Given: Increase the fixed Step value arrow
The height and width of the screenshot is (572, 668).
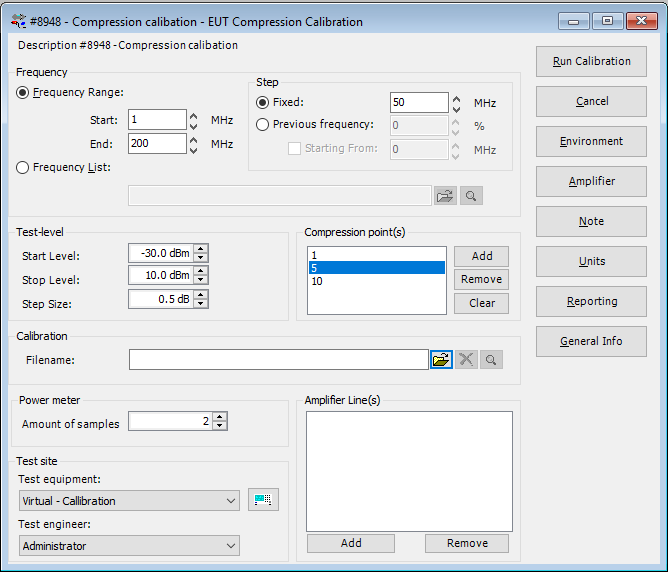Looking at the screenshot, I should click(x=456, y=98).
